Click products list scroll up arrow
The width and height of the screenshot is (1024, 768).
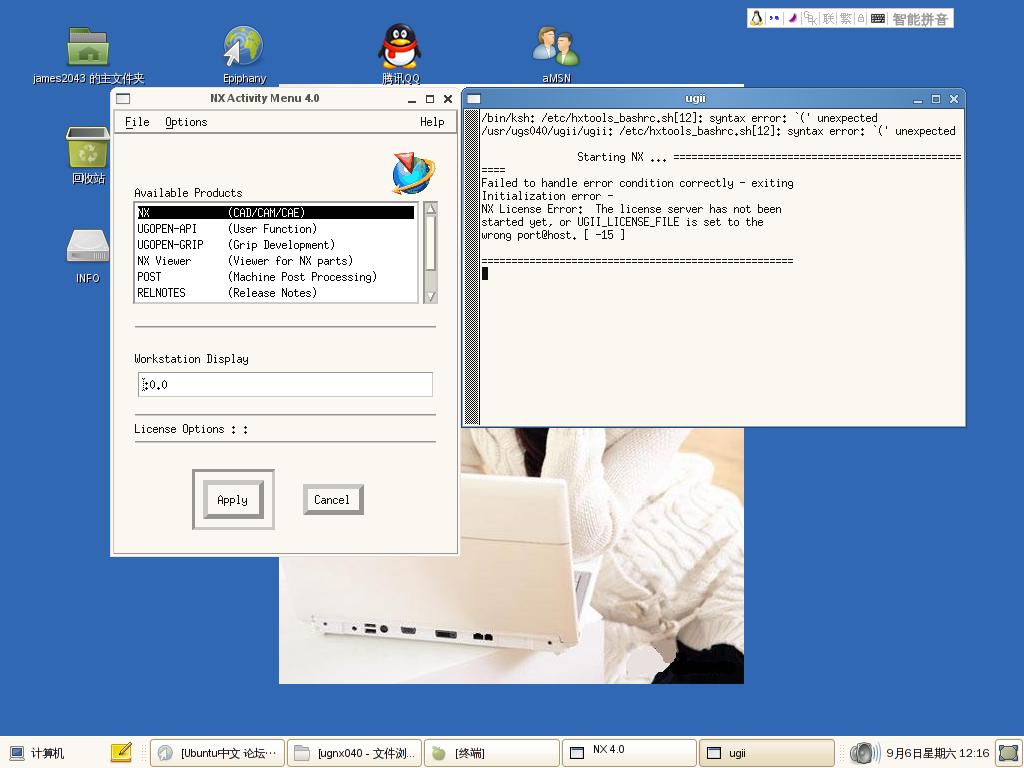point(430,208)
